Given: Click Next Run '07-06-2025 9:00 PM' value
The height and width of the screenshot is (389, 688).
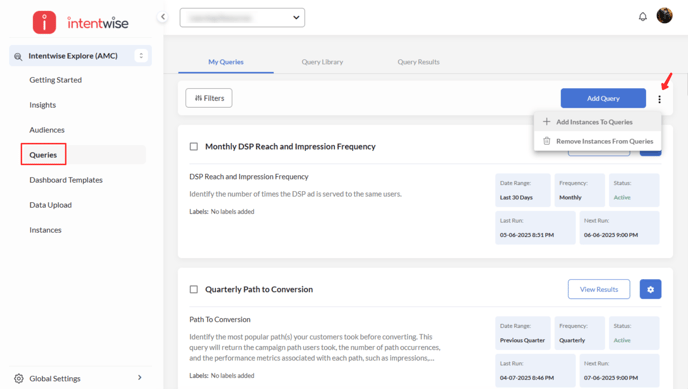Looking at the screenshot, I should 611,378.
